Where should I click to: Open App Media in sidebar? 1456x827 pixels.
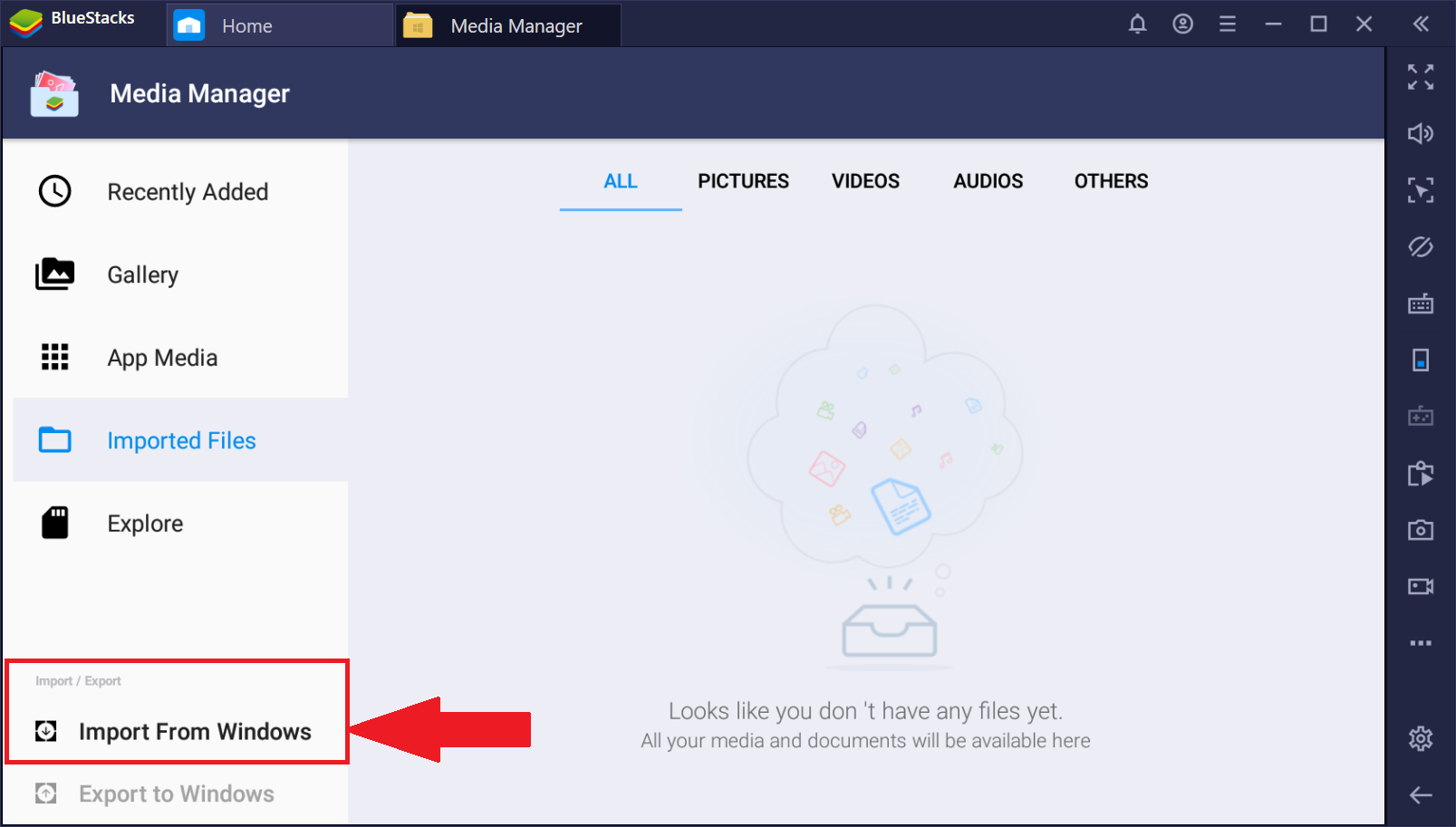coord(180,358)
